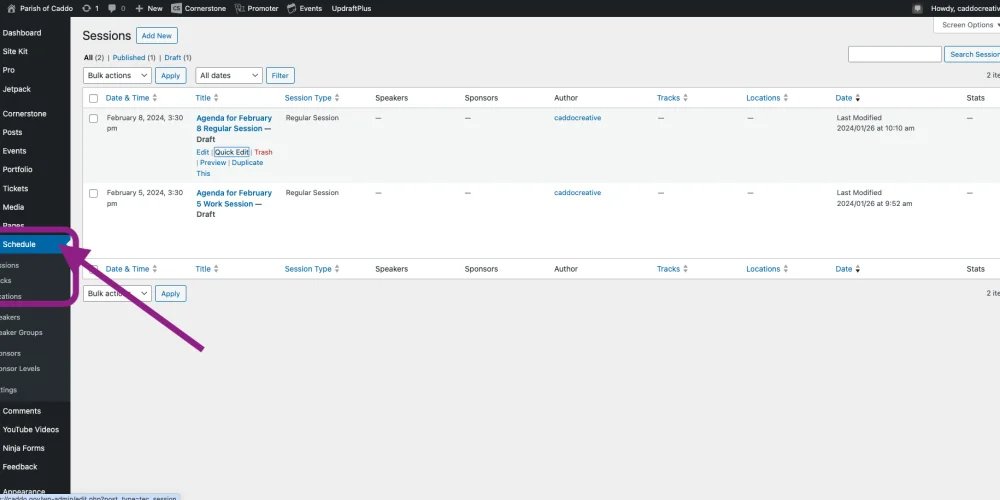Move the February 8 session to Trash
The image size is (1000, 500).
coord(263,152)
